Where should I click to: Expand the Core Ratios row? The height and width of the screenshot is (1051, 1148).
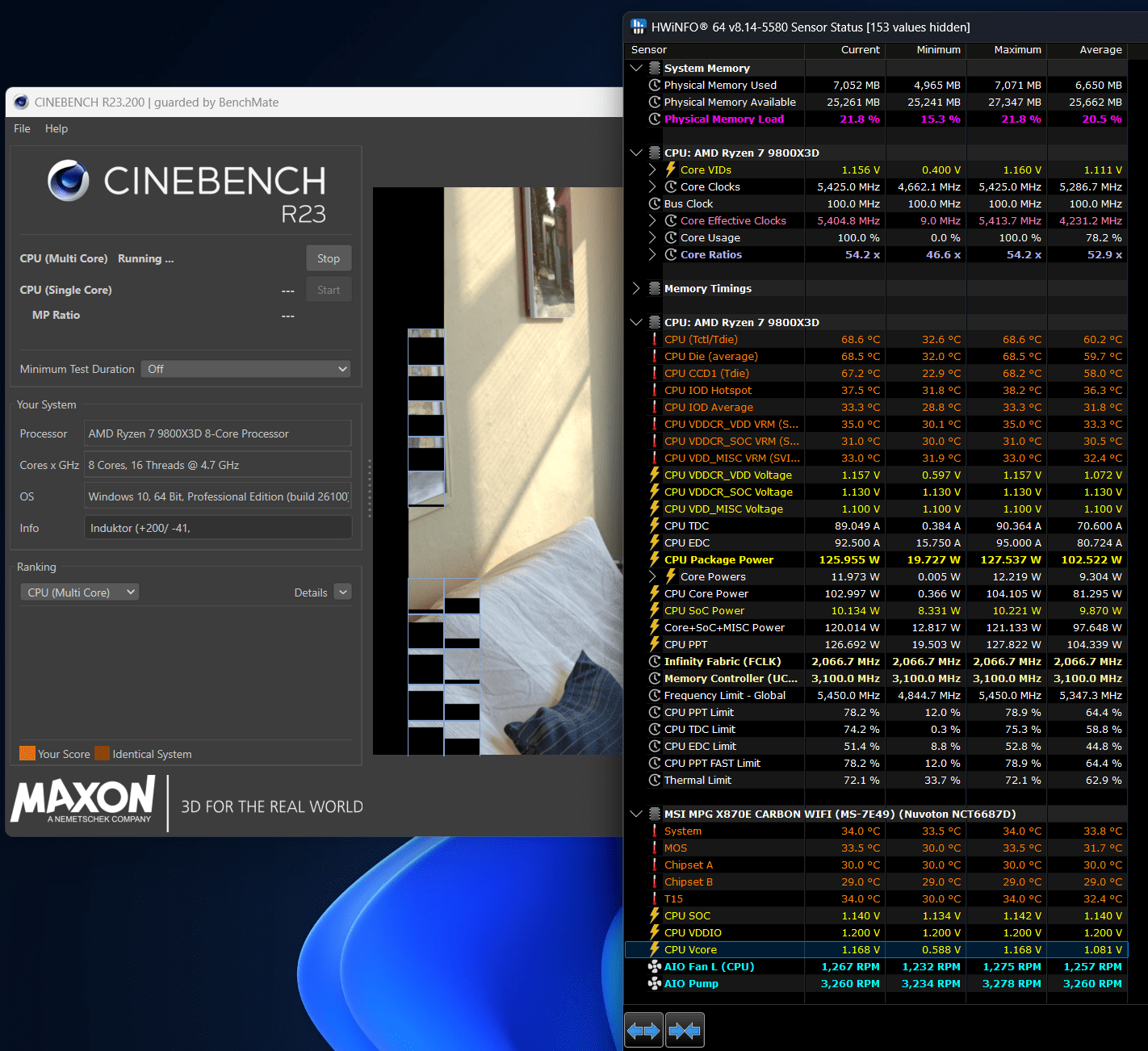click(x=652, y=254)
